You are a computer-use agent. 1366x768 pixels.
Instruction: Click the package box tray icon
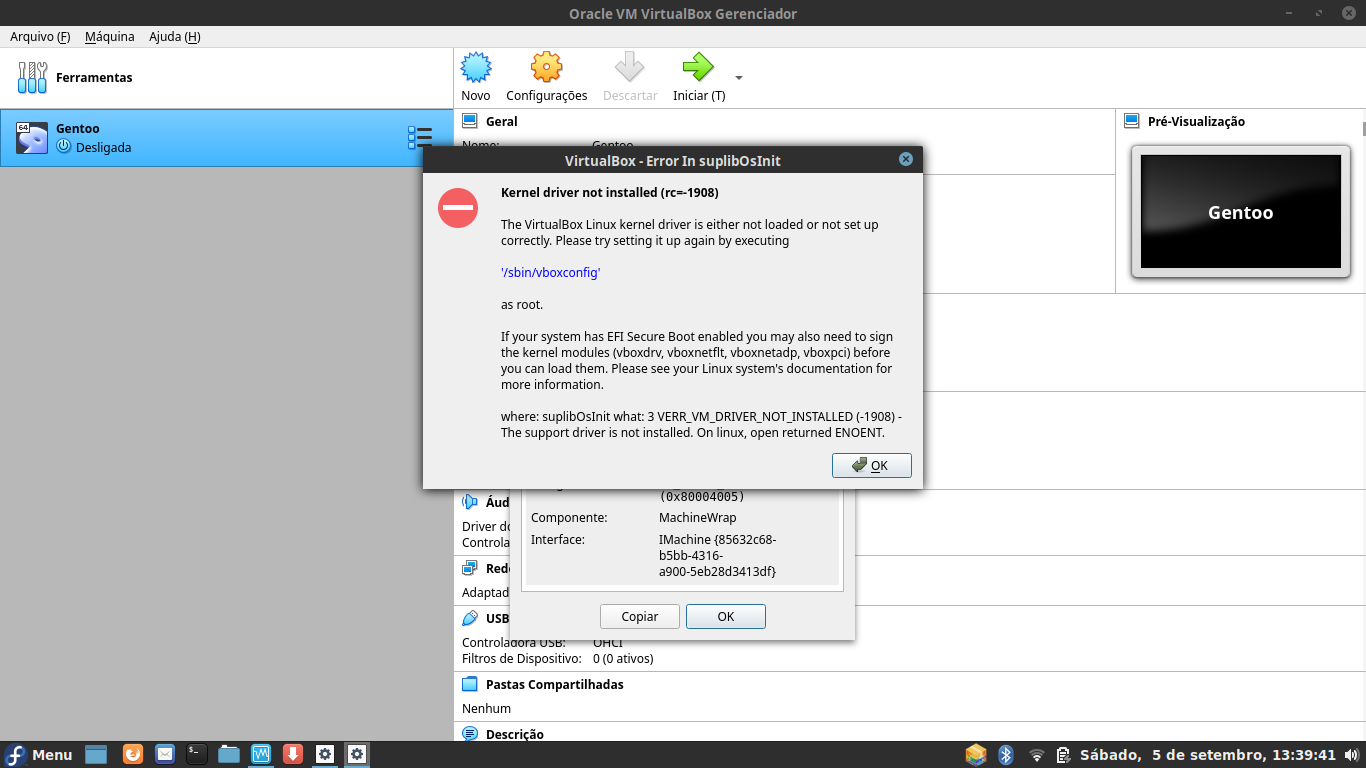point(976,754)
